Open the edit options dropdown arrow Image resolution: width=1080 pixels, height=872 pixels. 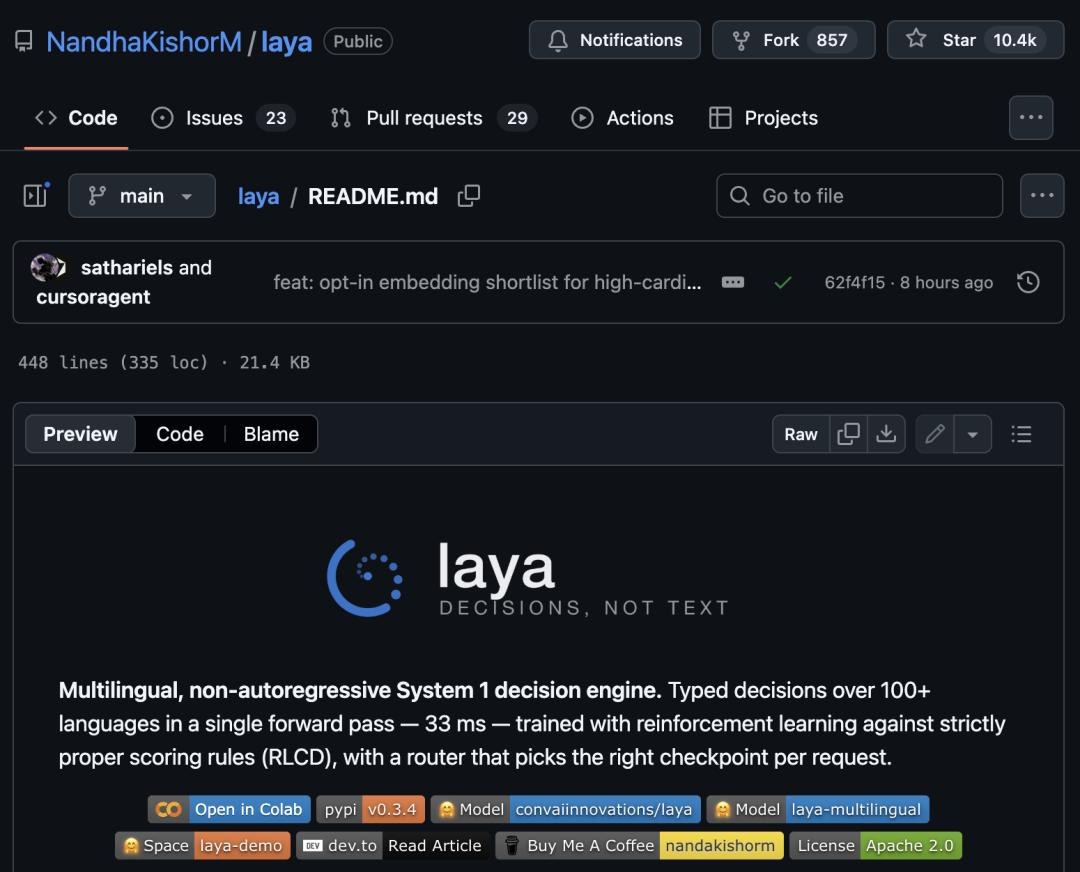coord(973,434)
